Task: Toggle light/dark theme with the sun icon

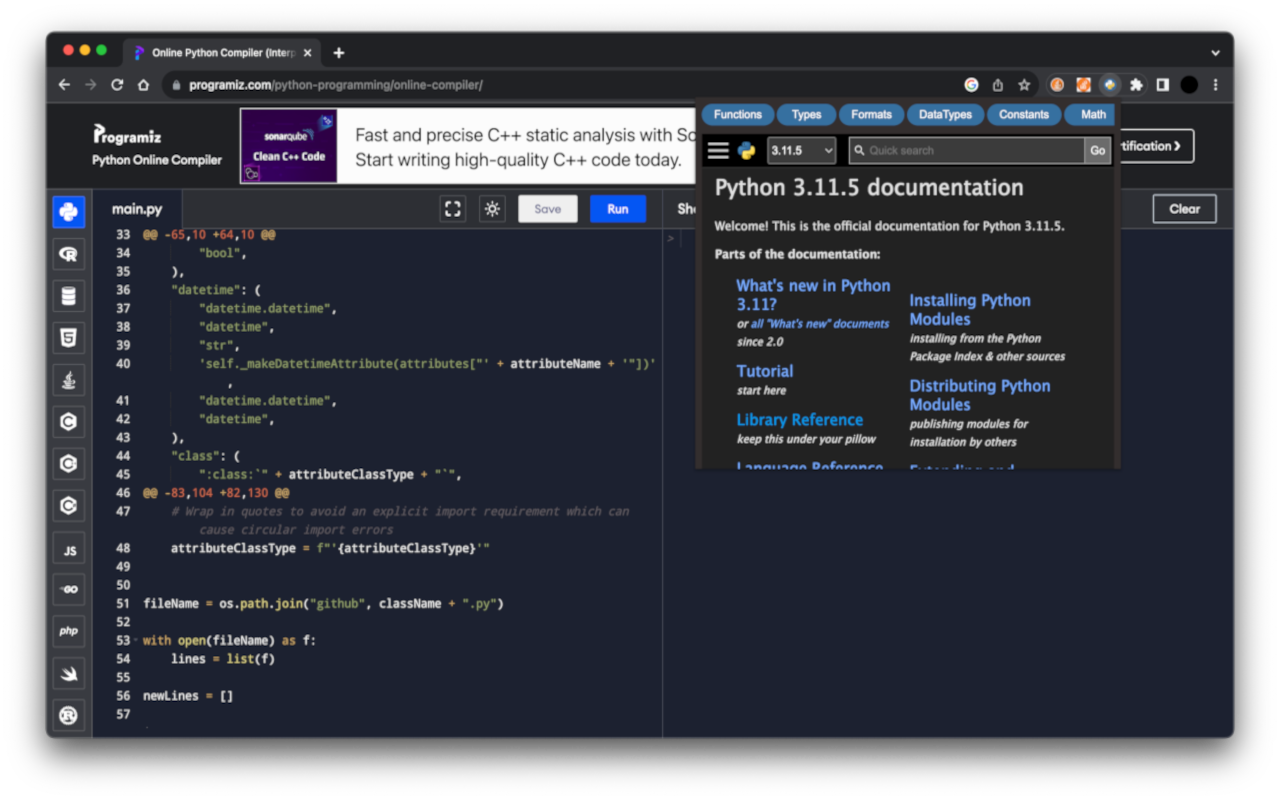Action: point(492,209)
